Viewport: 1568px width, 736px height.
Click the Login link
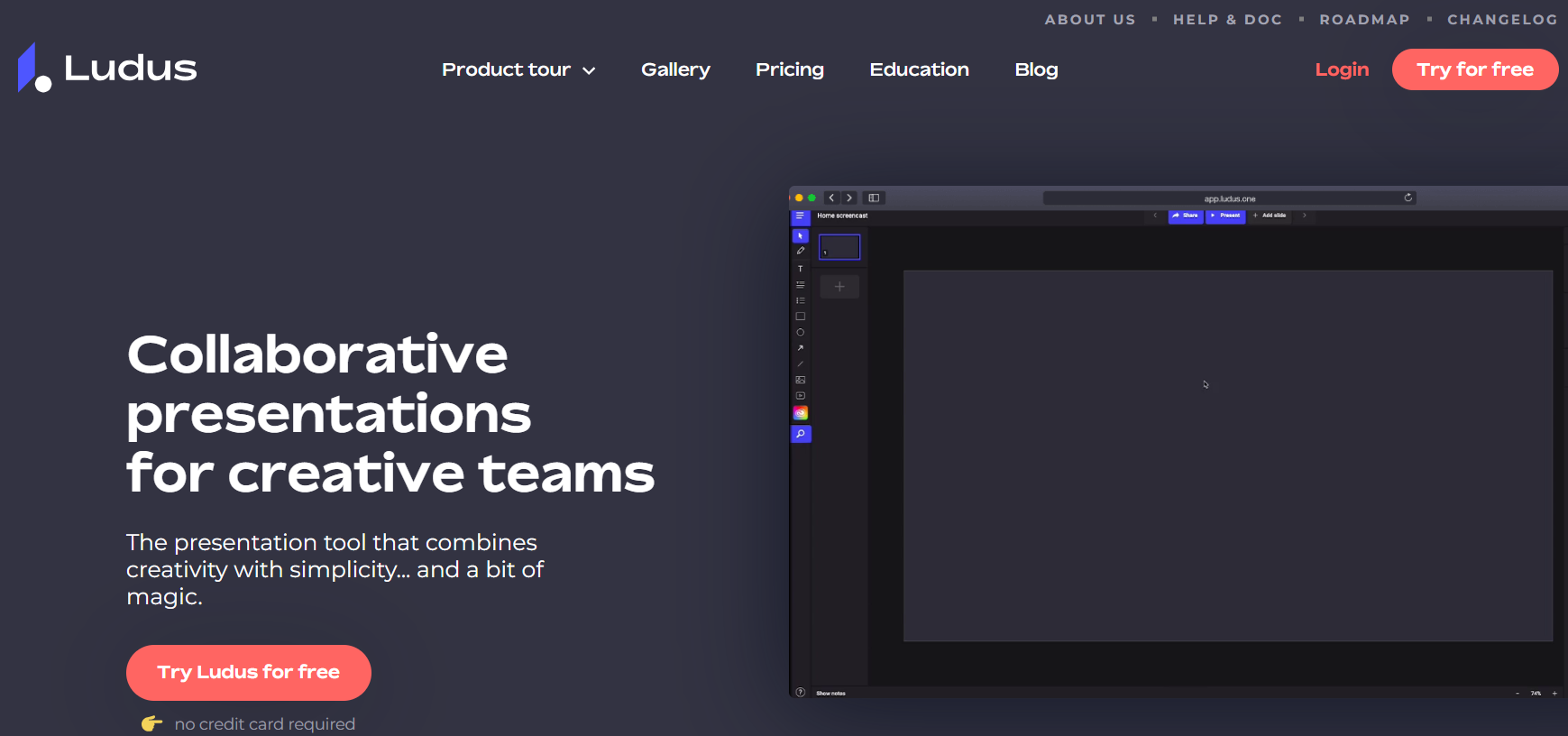click(1342, 69)
